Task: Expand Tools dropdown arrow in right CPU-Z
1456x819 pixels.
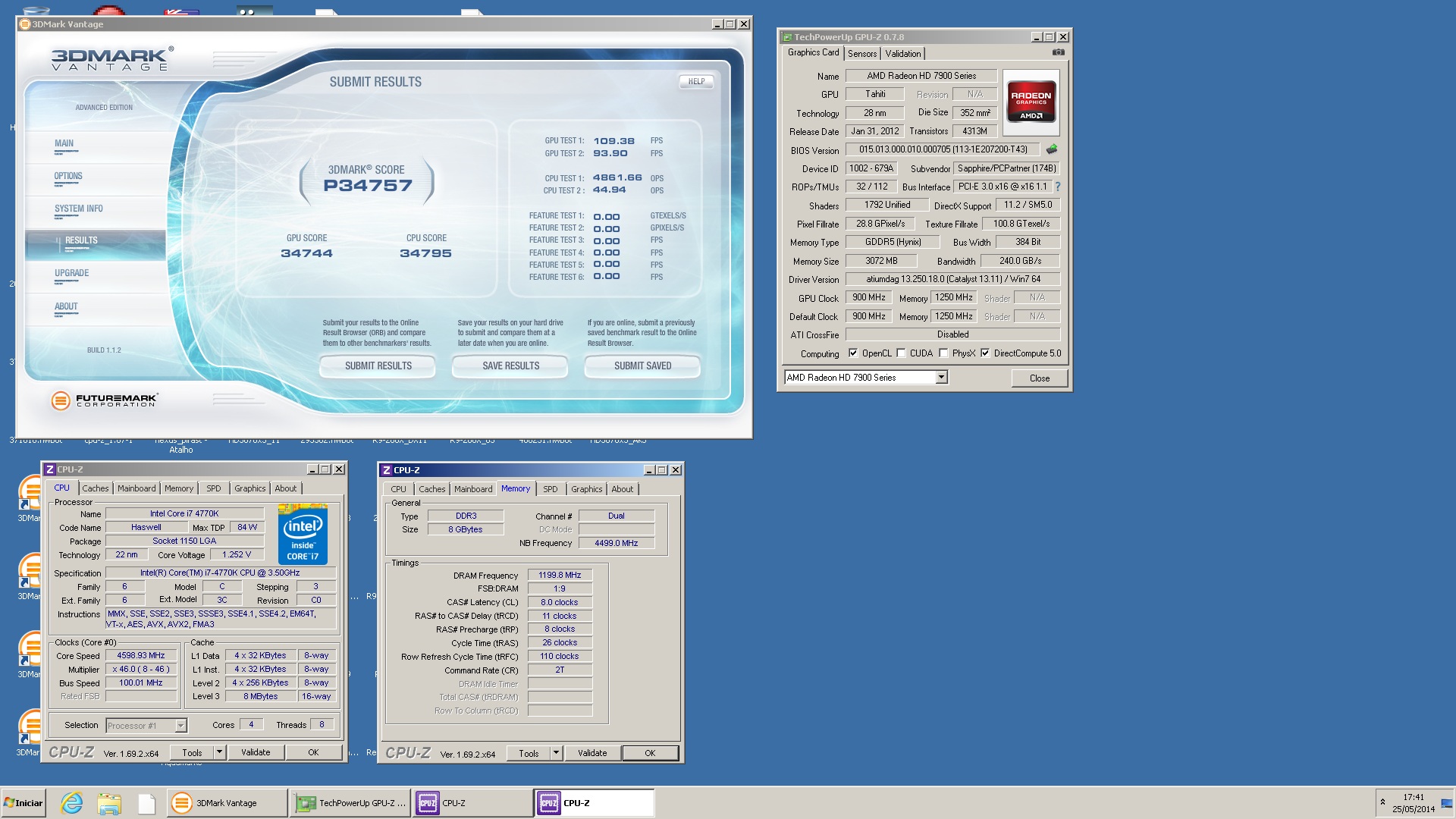Action: [556, 753]
